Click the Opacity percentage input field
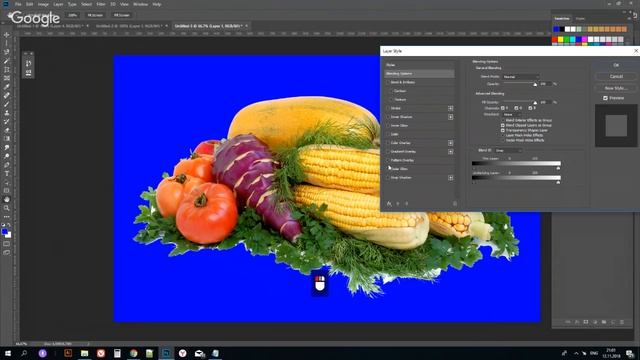This screenshot has height=360, width=640. click(x=545, y=84)
